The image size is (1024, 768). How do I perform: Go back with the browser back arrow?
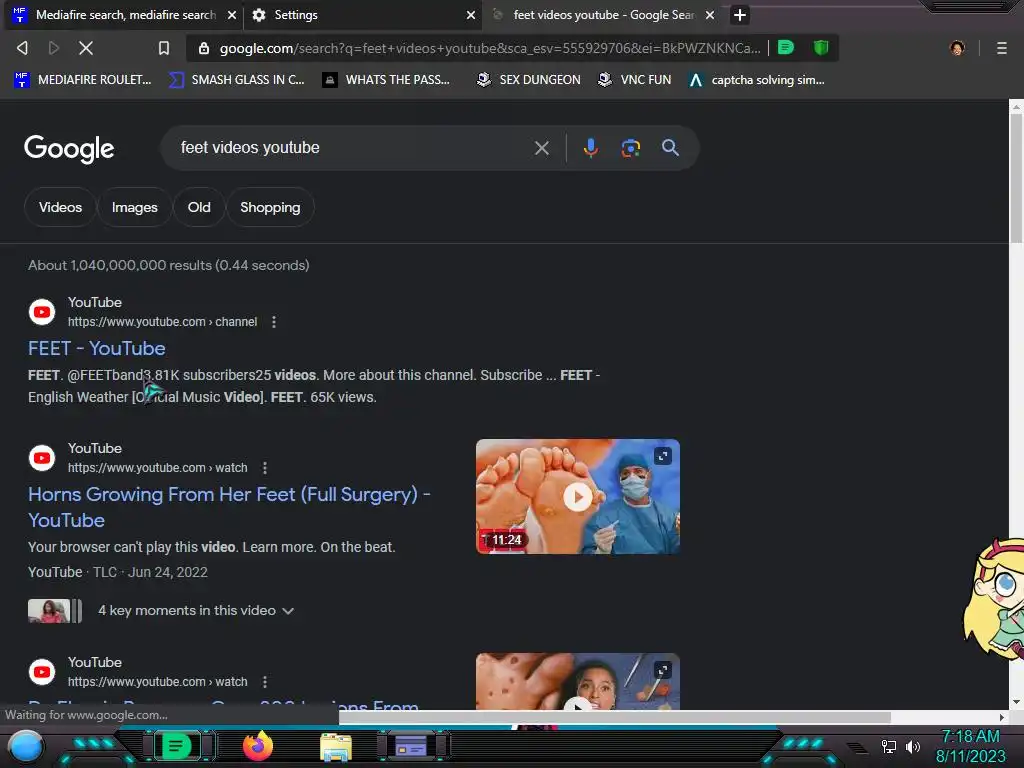coord(22,48)
